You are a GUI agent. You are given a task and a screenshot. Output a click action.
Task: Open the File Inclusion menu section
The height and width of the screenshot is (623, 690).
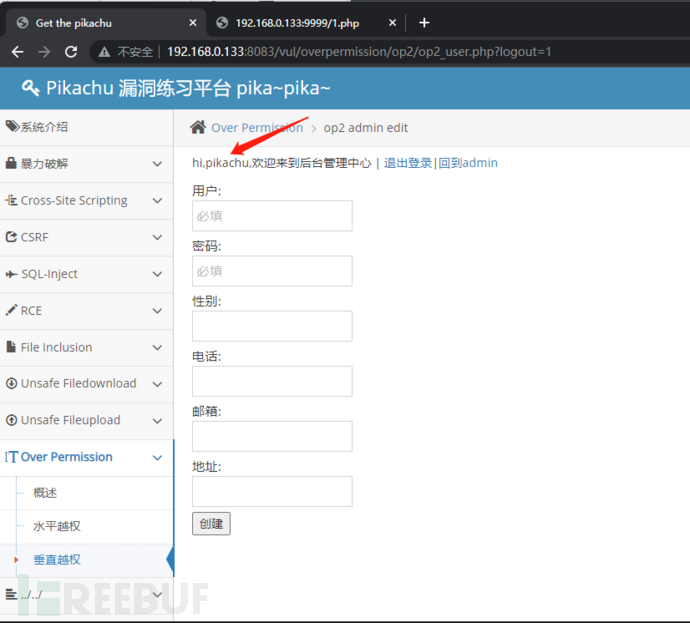coord(86,348)
